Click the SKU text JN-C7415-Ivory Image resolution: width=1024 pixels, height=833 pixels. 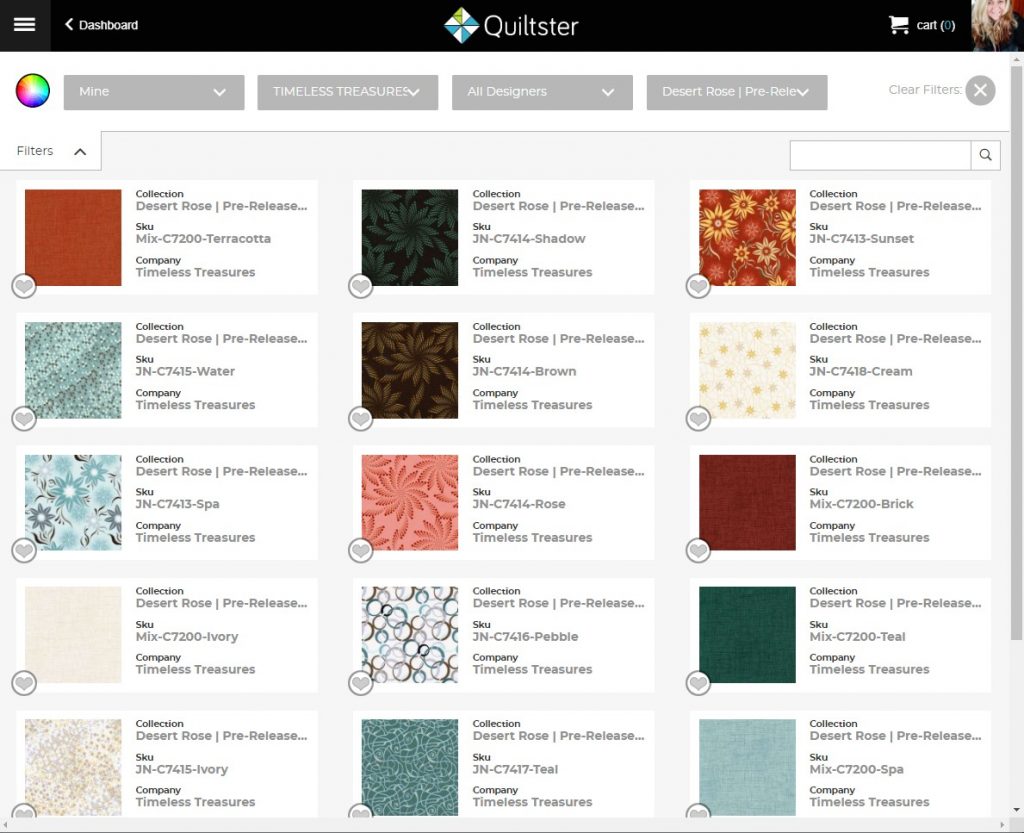pos(182,769)
